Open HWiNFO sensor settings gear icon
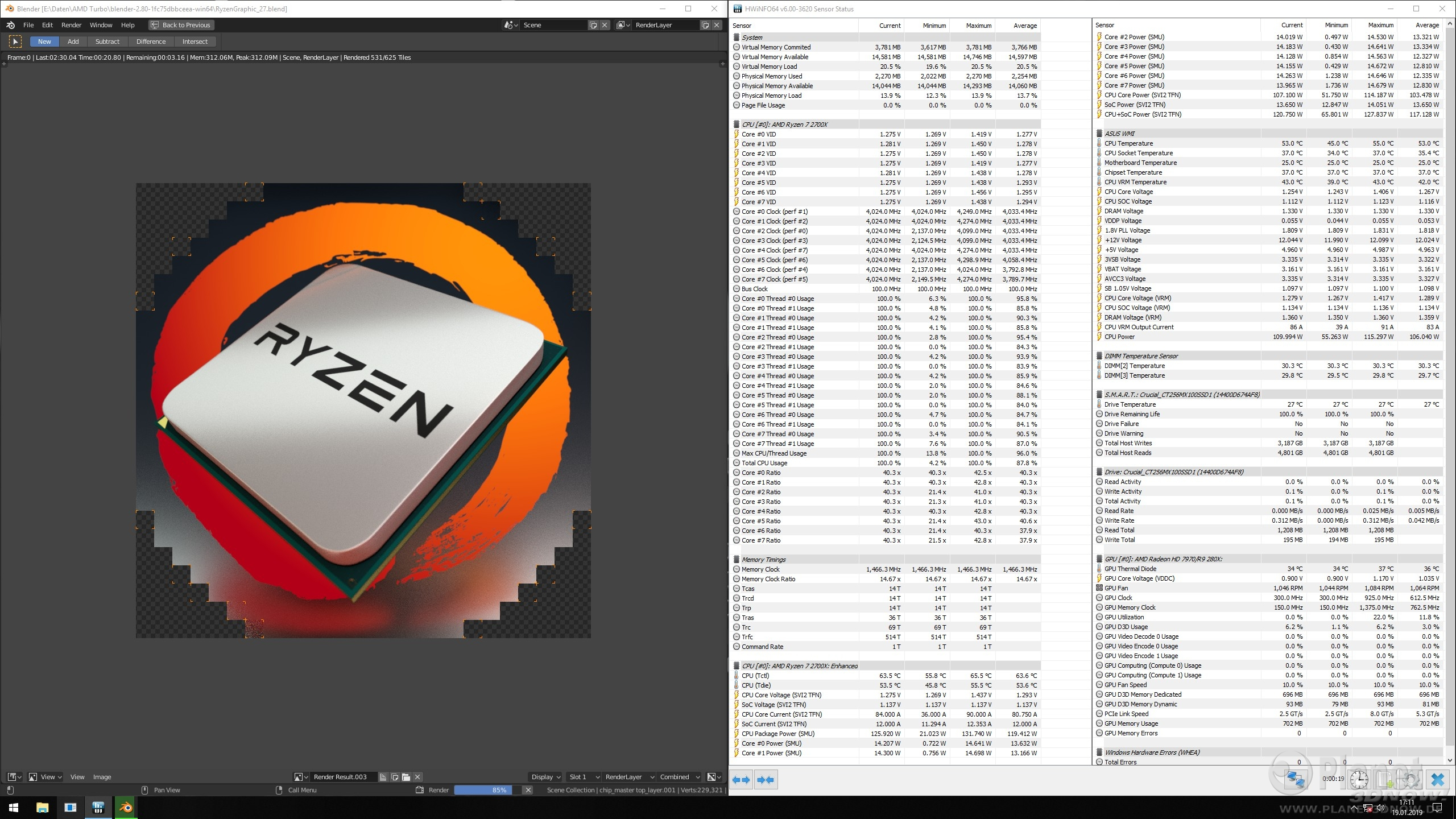Image resolution: width=1456 pixels, height=819 pixels. click(x=1411, y=779)
